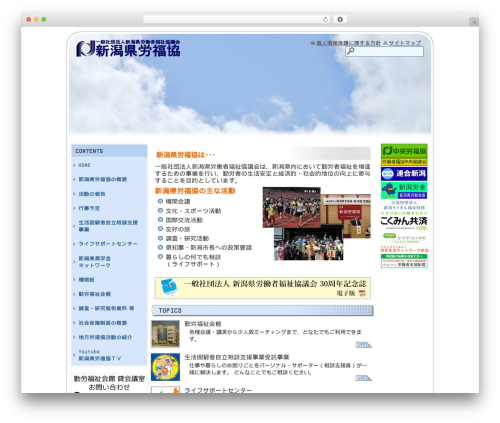Click 消費生活ネットワーク新潟 banner
The height and width of the screenshot is (423, 500).
coord(404,249)
